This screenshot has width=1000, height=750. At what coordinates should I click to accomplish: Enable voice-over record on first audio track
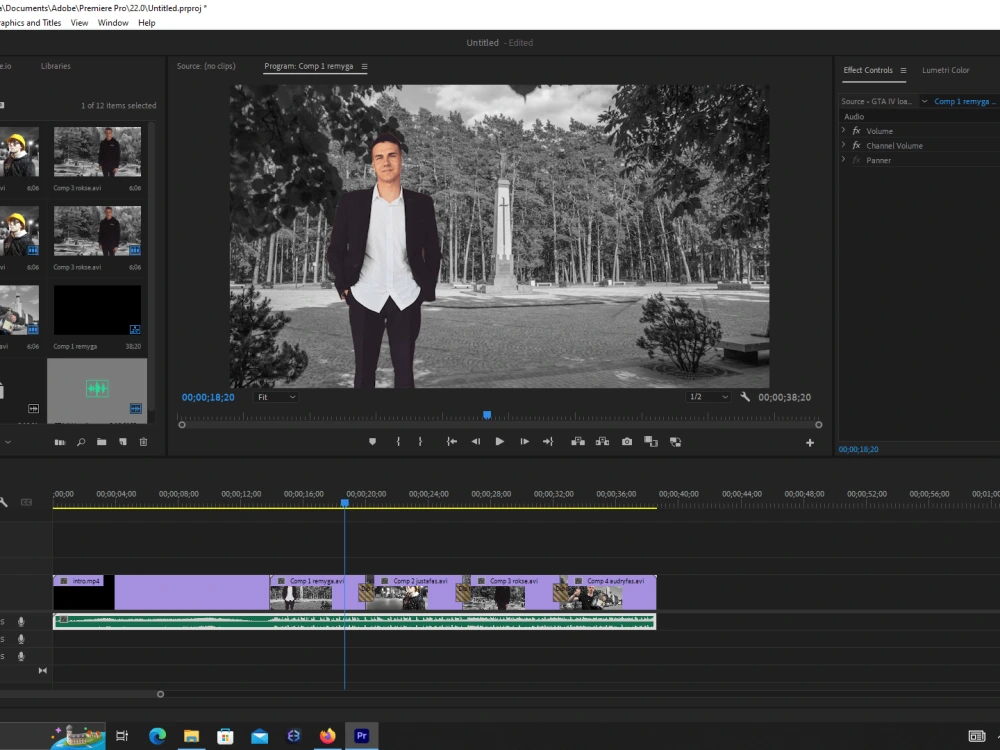point(21,621)
